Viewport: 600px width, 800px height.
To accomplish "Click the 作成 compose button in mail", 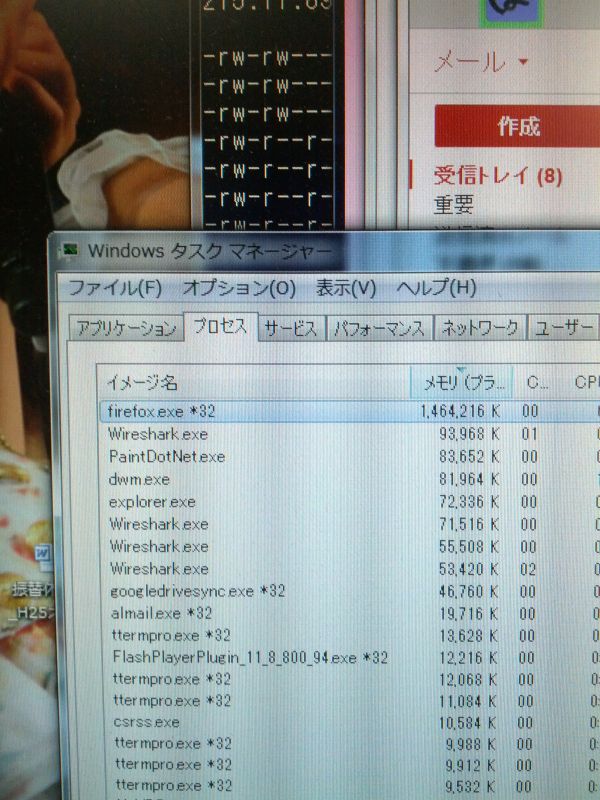I will coord(517,126).
